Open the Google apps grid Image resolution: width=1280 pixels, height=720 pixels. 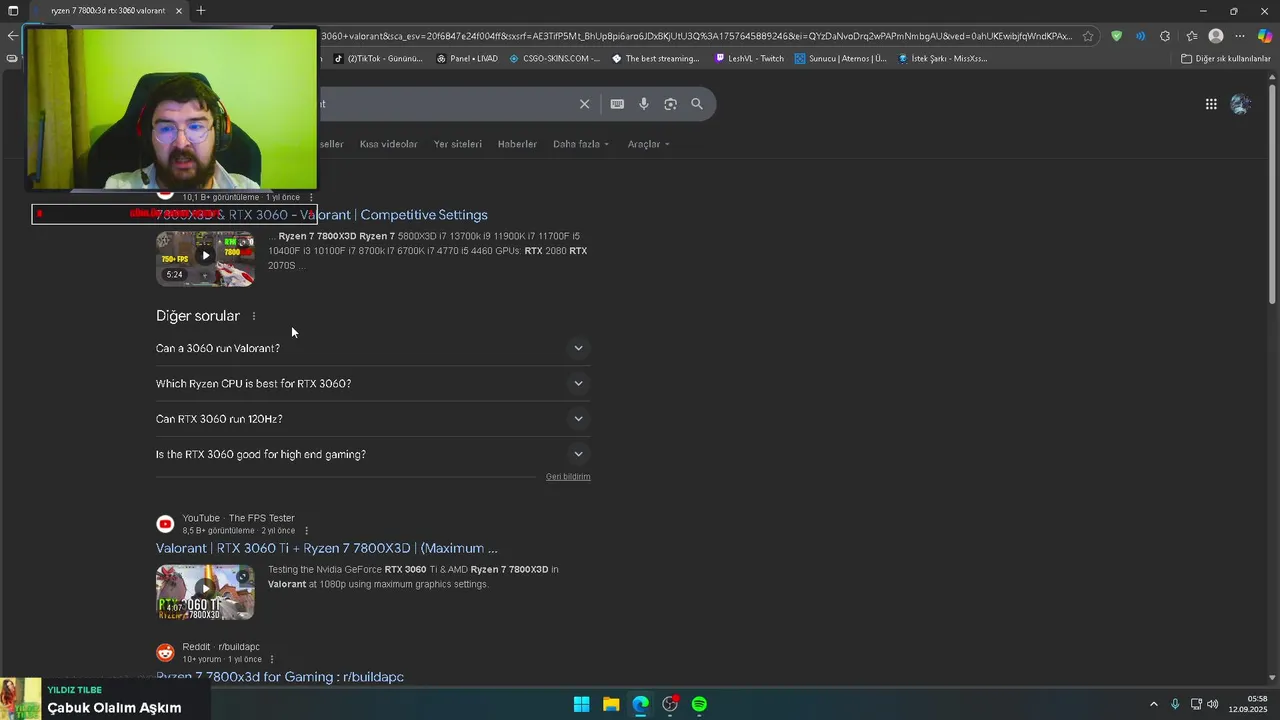pos(1211,104)
